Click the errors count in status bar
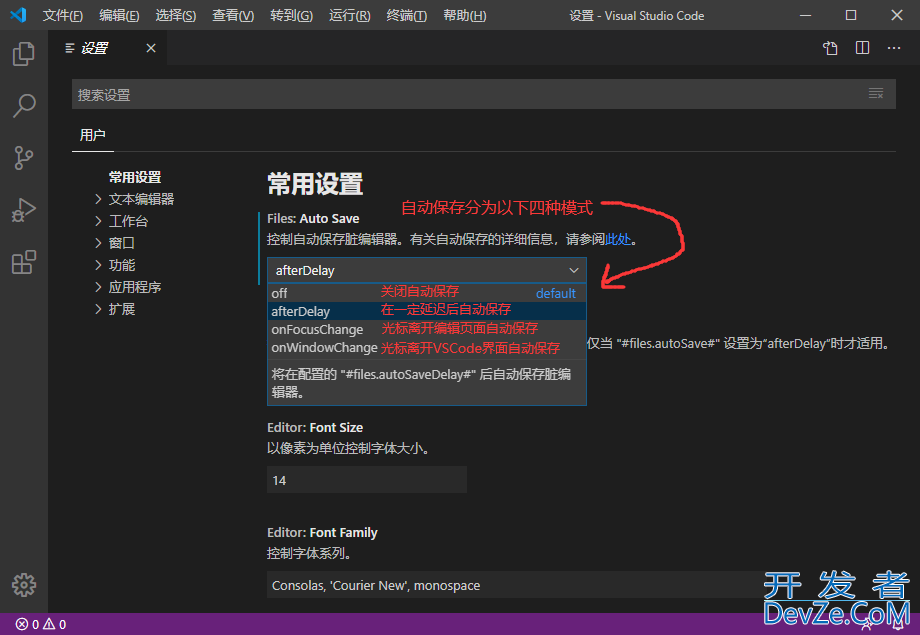 27,624
